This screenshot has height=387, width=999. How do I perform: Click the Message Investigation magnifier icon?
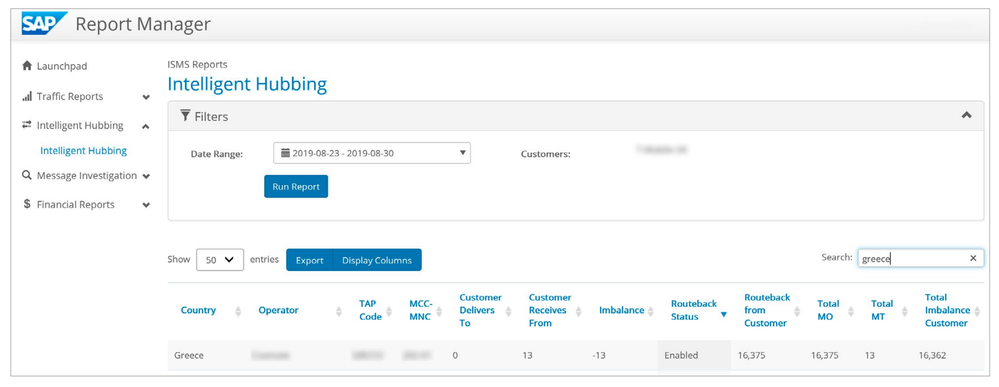(x=27, y=175)
